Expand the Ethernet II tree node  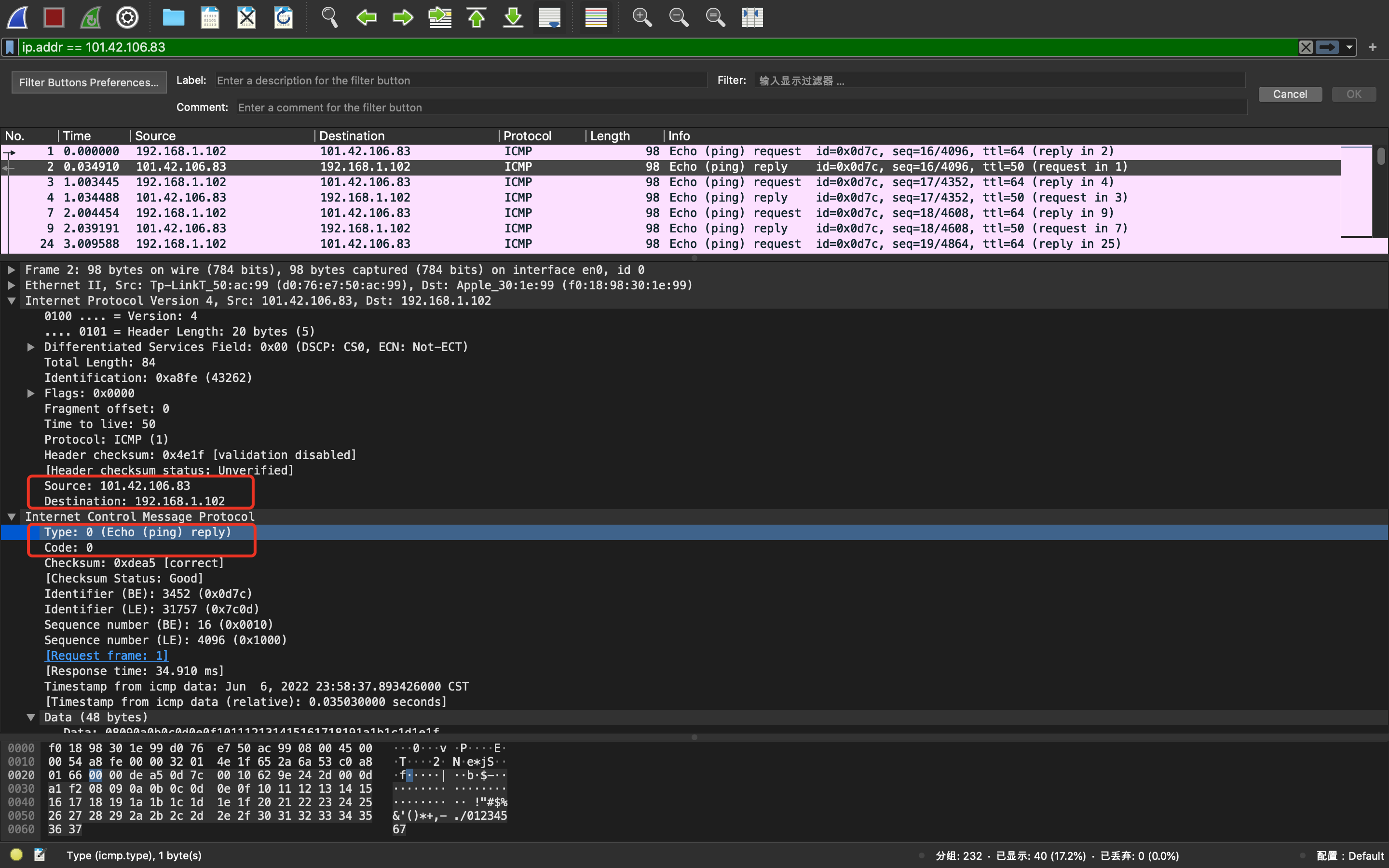click(12, 285)
